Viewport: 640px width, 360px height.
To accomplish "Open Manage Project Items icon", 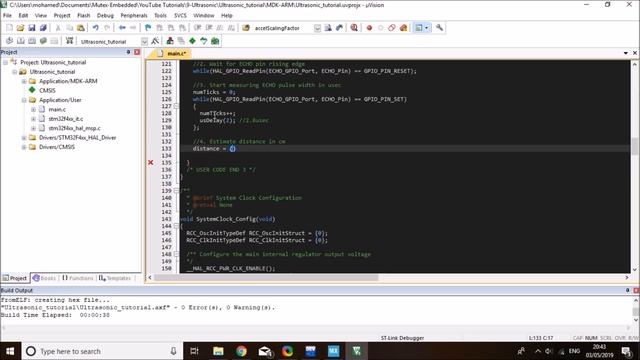I will pos(170,41).
